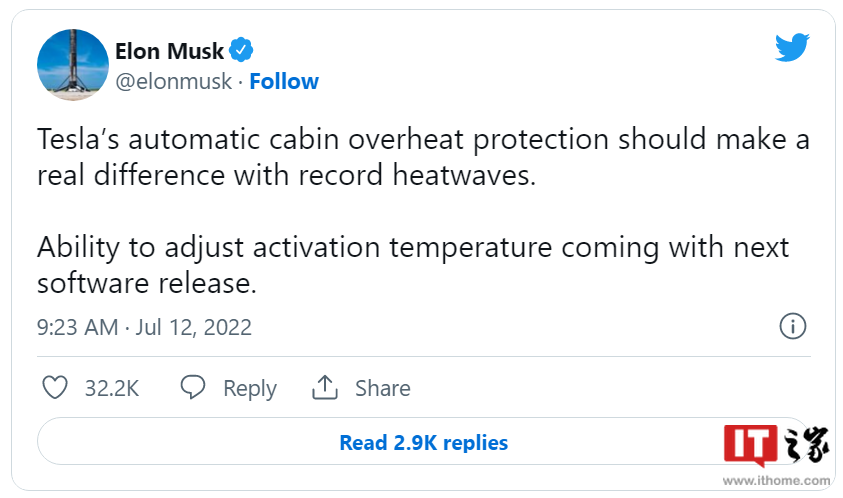Click the blue verified badge
The height and width of the screenshot is (498, 843).
[x=242, y=49]
